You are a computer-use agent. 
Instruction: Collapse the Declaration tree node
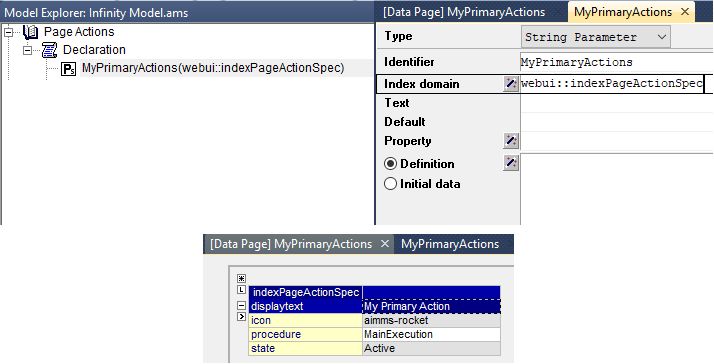(x=28, y=50)
